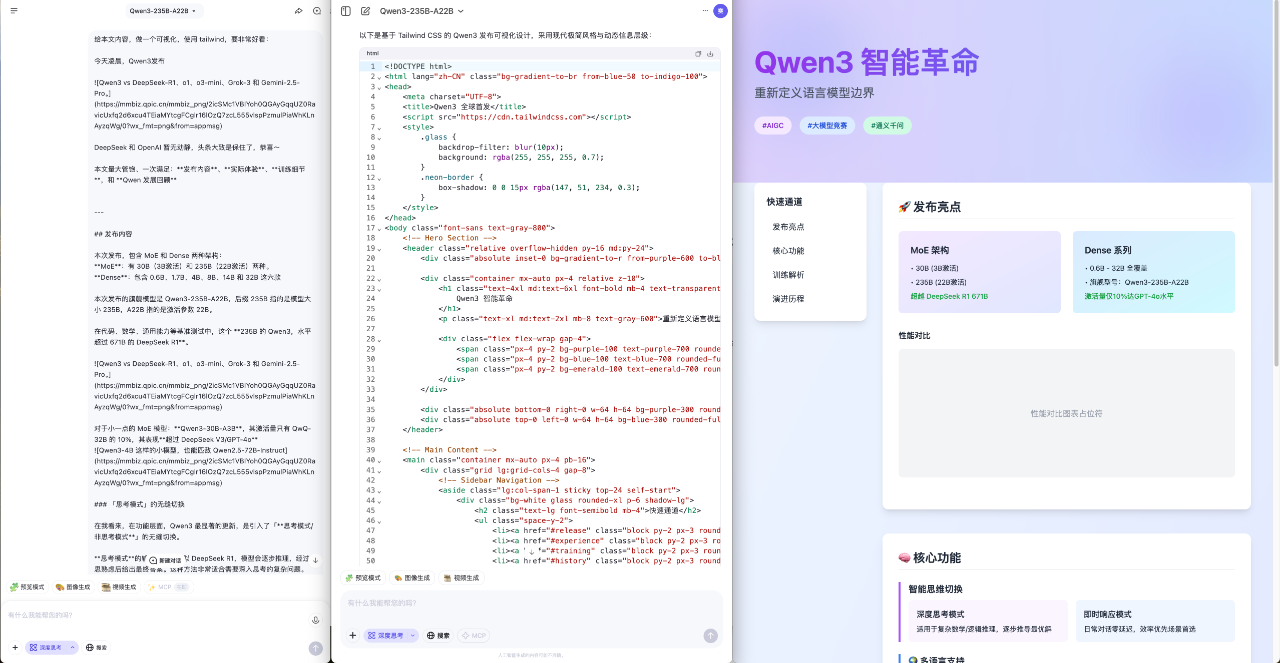Collapse code fold arrow at line 2 html tag
The width and height of the screenshot is (1280, 663).
379,76
